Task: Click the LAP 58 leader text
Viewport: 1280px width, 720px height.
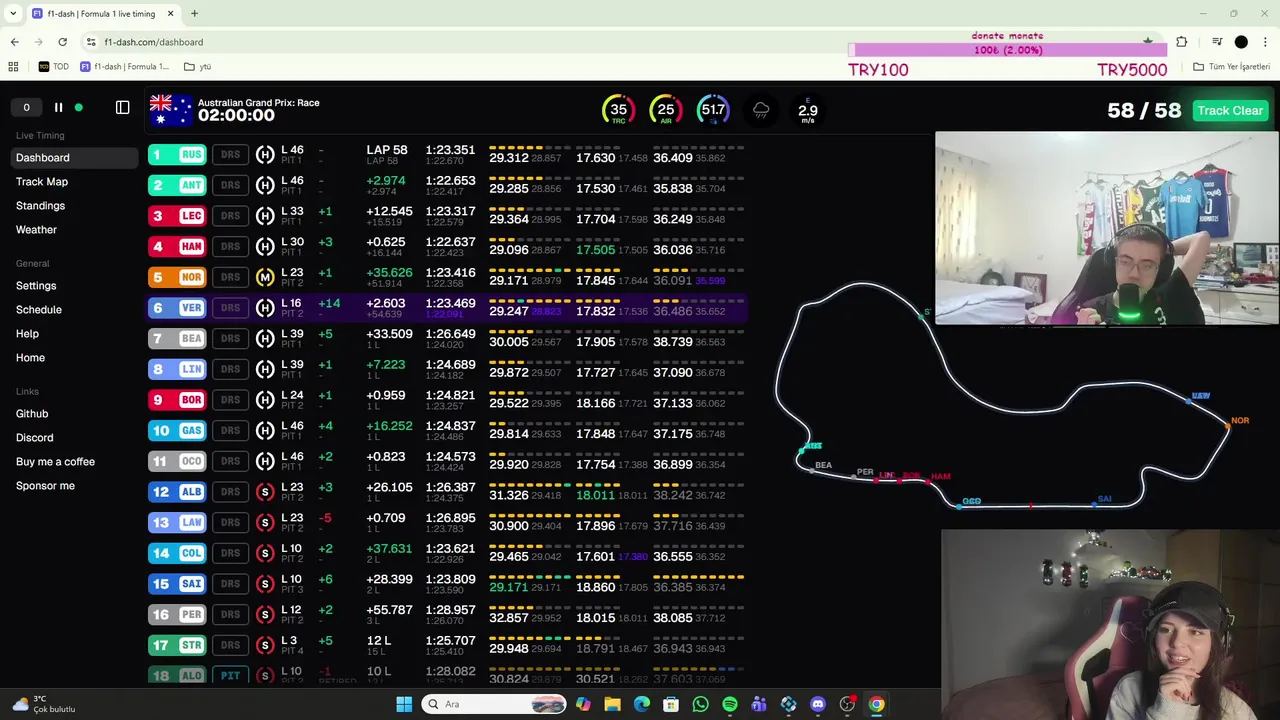Action: pyautogui.click(x=387, y=150)
